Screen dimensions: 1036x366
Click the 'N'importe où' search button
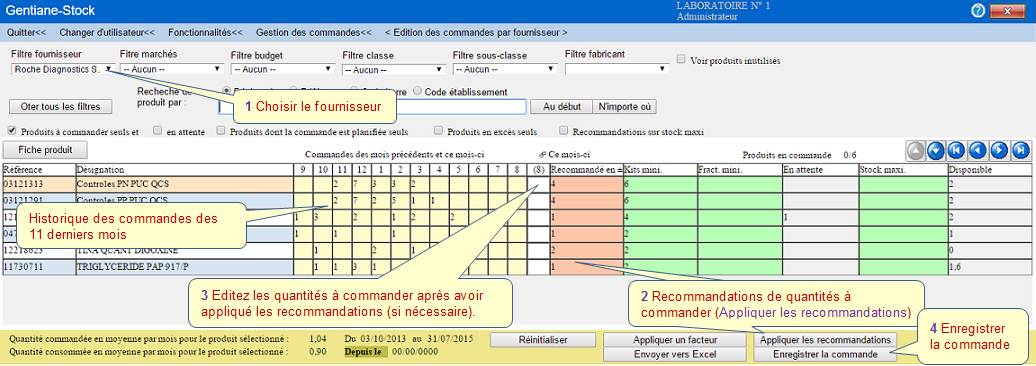pos(624,106)
